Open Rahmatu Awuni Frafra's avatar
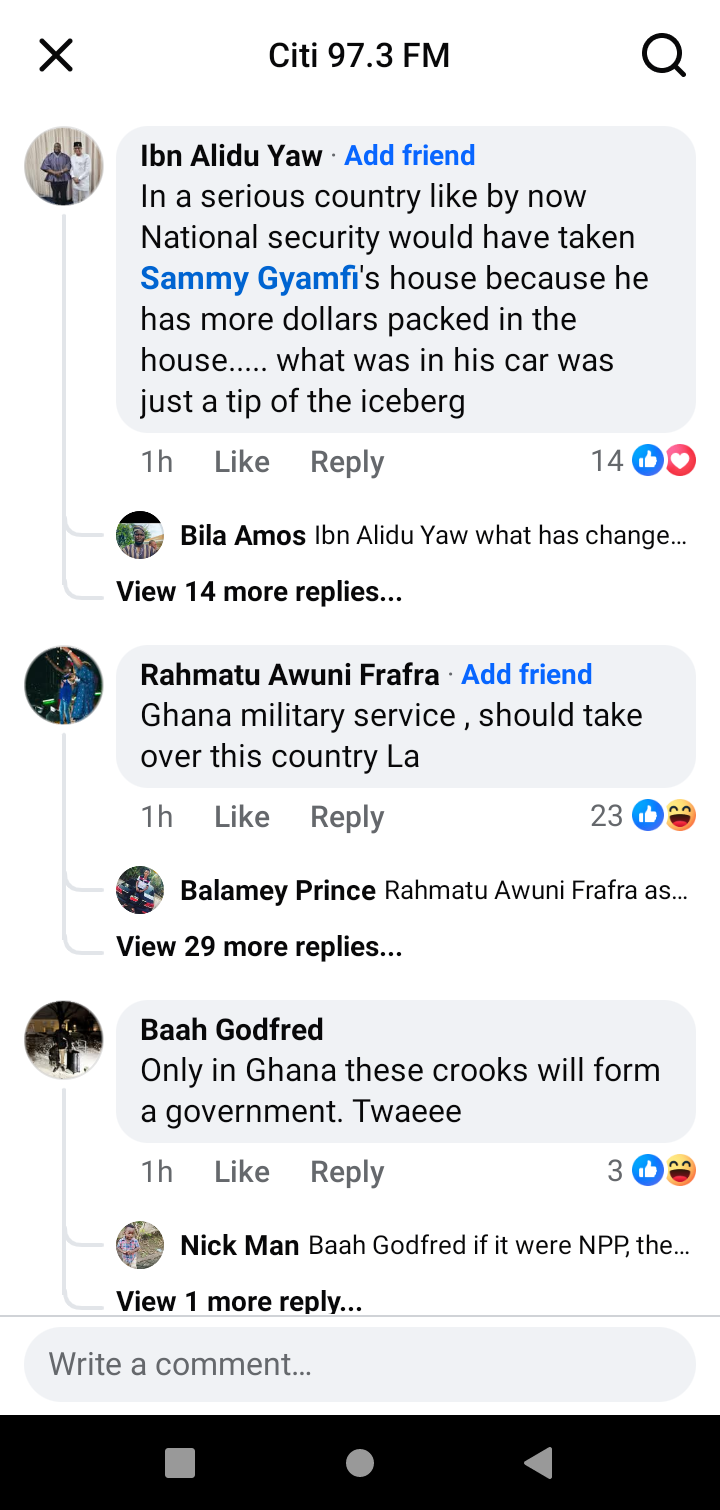 pos(64,685)
